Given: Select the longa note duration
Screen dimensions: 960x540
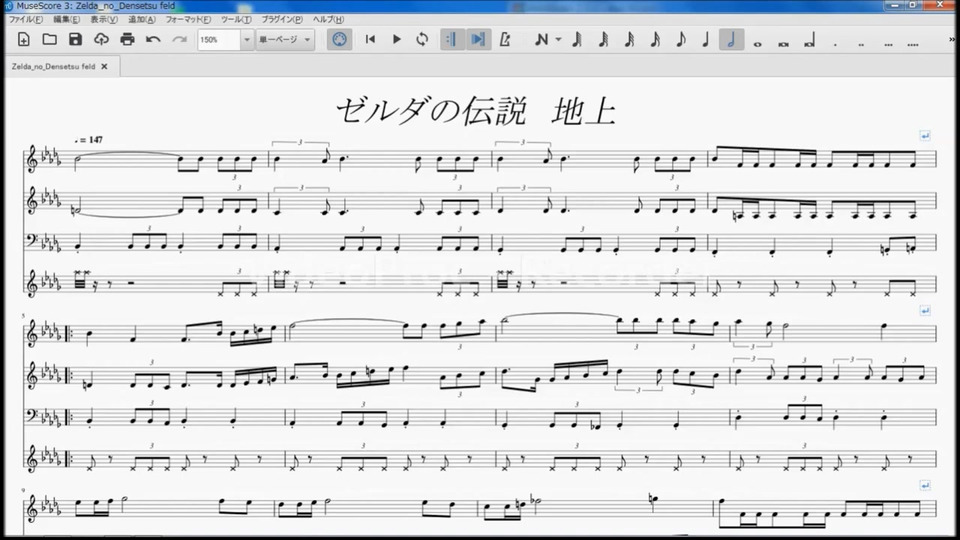Looking at the screenshot, I should (x=809, y=42).
